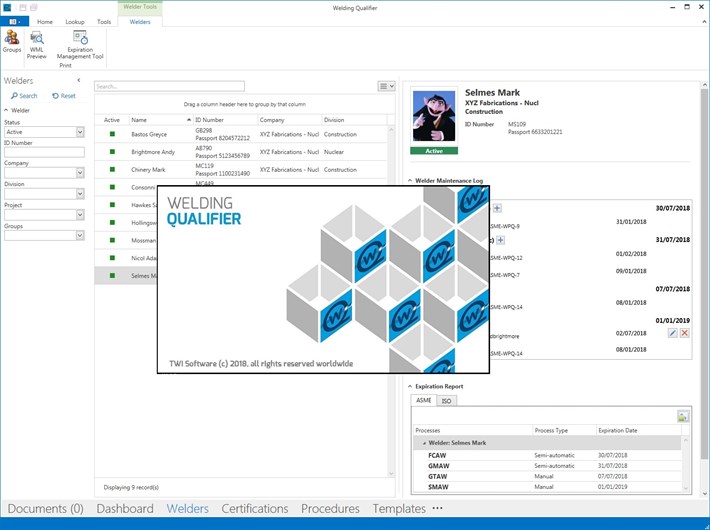Open the grid view options button
The image size is (710, 530).
(x=386, y=86)
